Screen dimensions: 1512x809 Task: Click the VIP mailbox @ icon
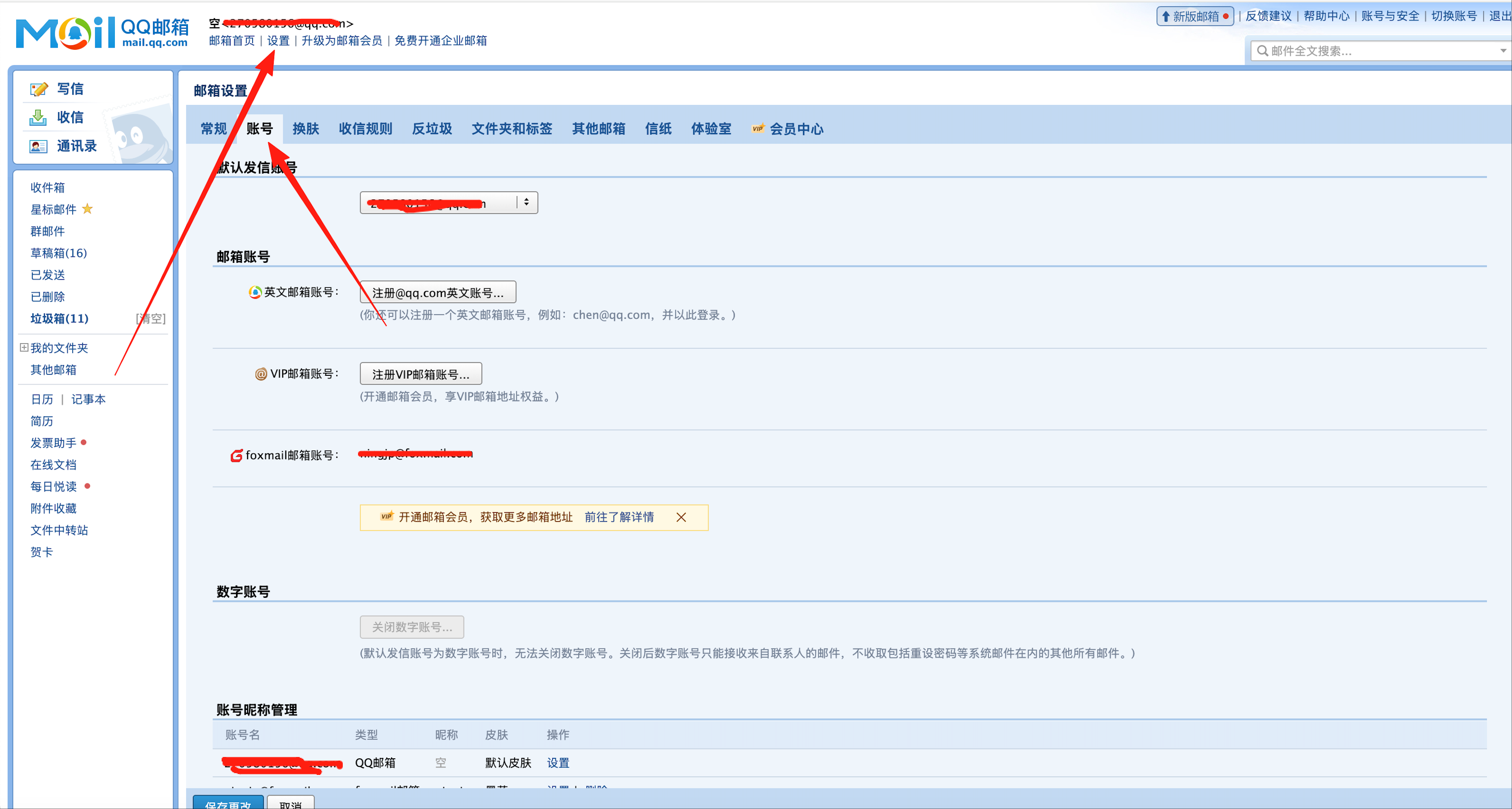[x=261, y=374]
